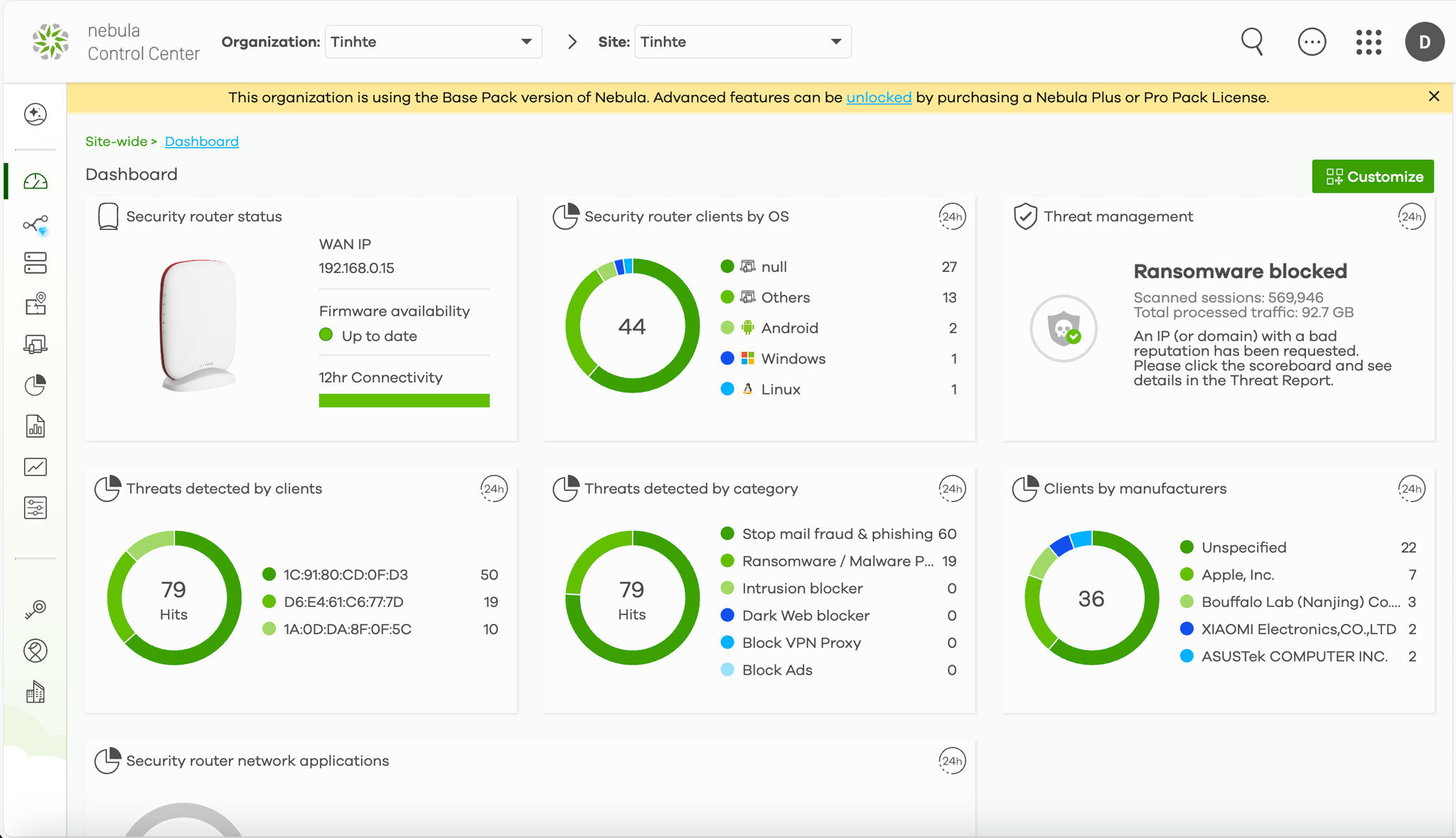Viewport: 1456px width, 838px height.
Task: Open the configure sliders sidebar icon
Action: [x=36, y=507]
